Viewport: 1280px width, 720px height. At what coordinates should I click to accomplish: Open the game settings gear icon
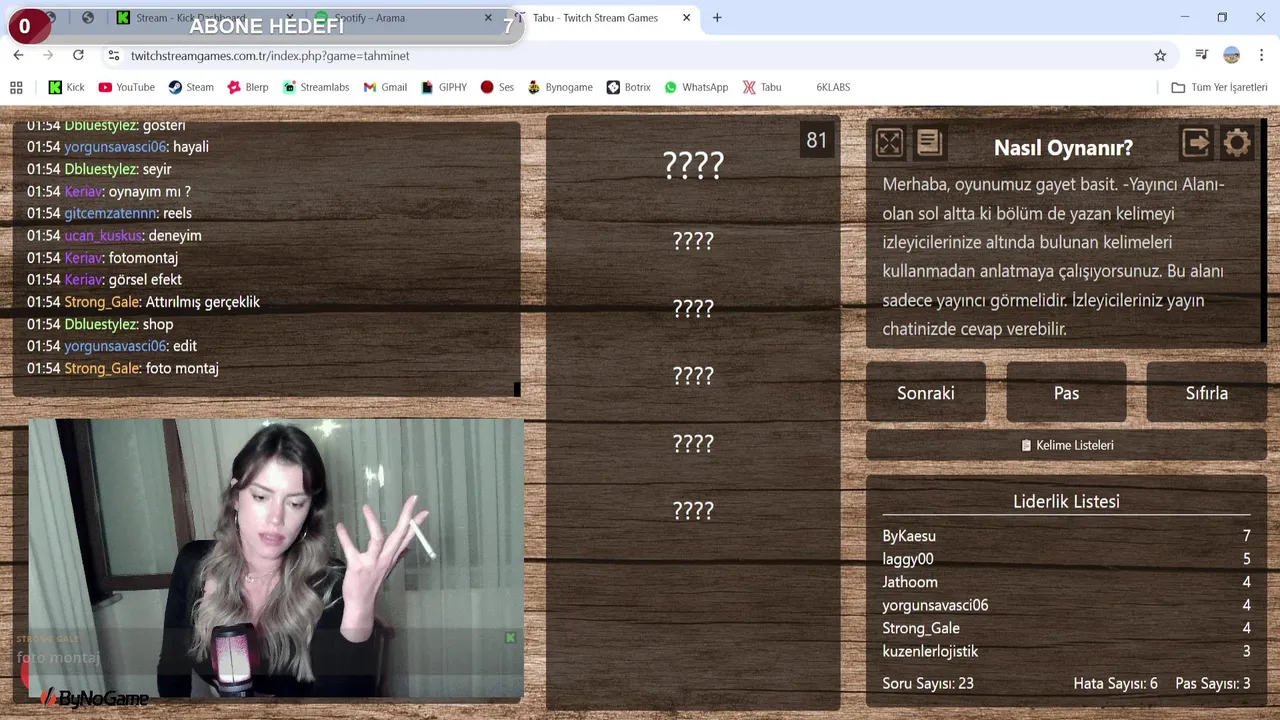pyautogui.click(x=1237, y=143)
